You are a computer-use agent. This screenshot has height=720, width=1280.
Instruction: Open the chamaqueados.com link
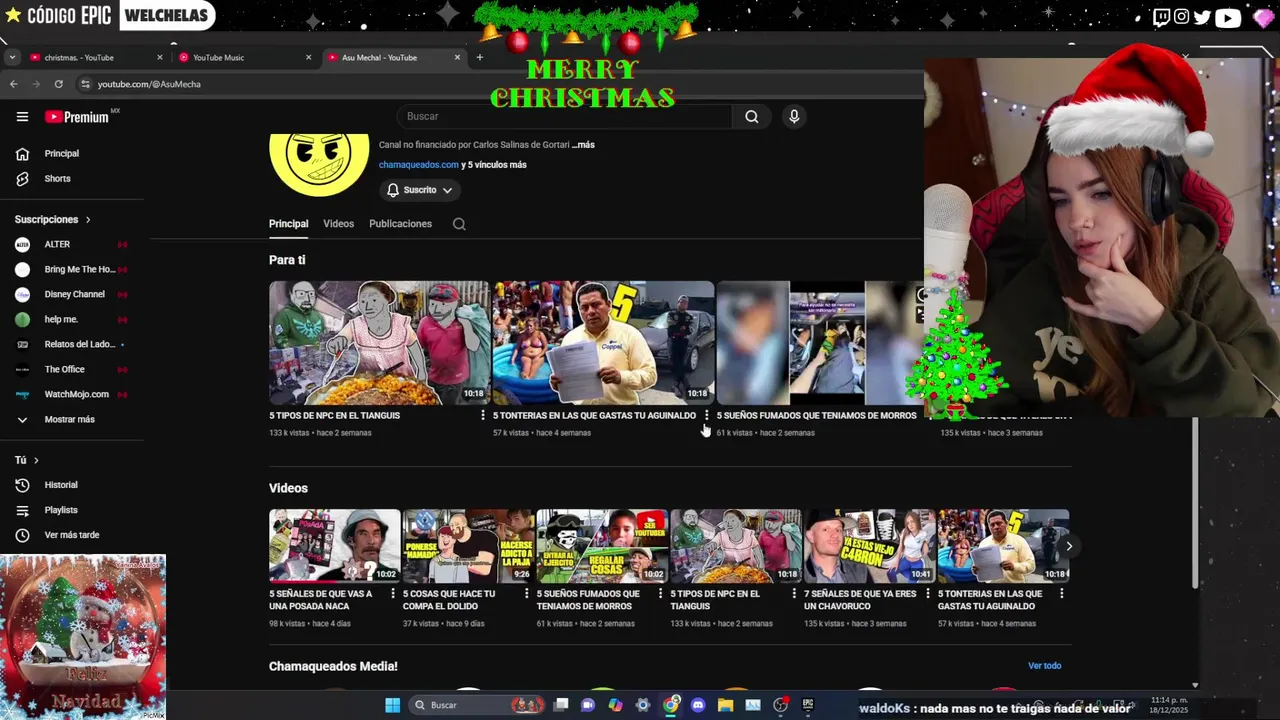tap(419, 165)
